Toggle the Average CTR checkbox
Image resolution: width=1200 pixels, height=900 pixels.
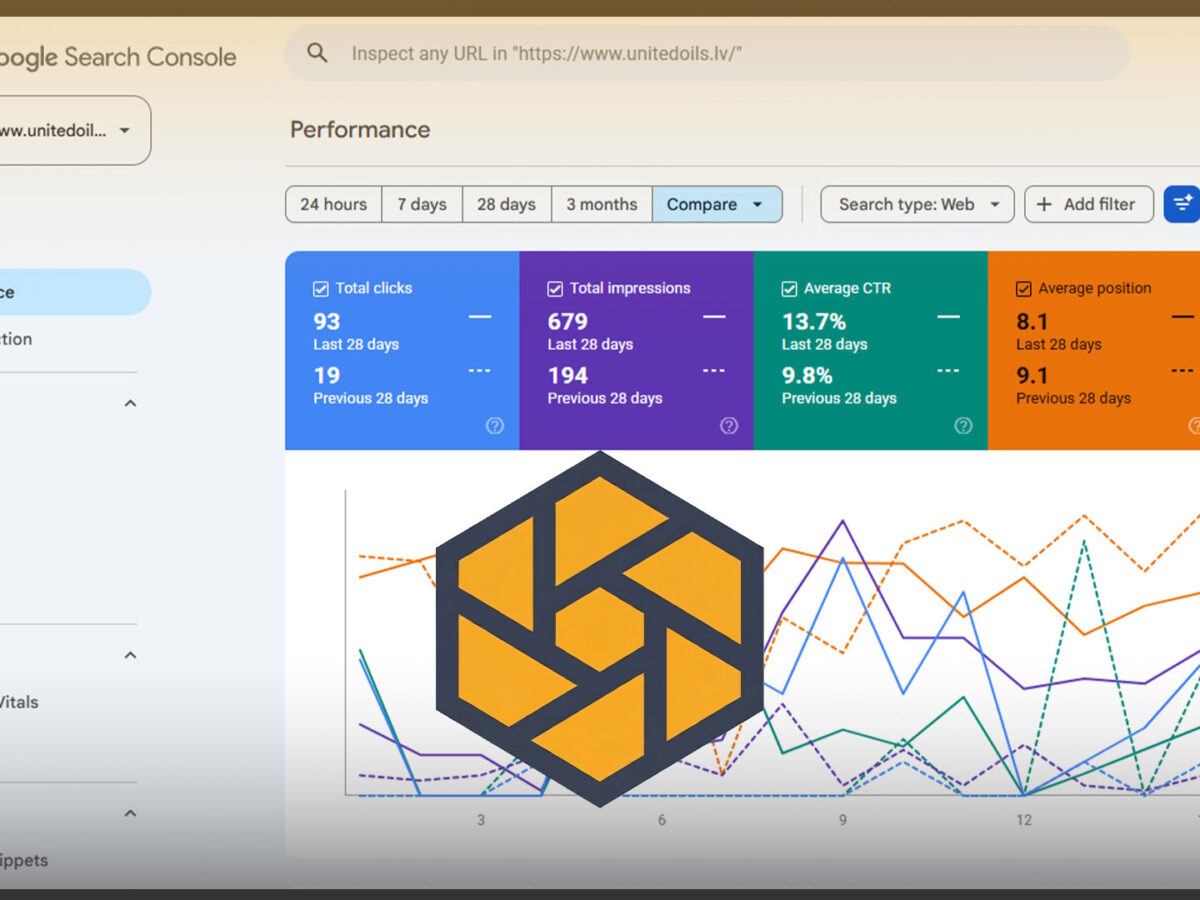[x=789, y=289]
